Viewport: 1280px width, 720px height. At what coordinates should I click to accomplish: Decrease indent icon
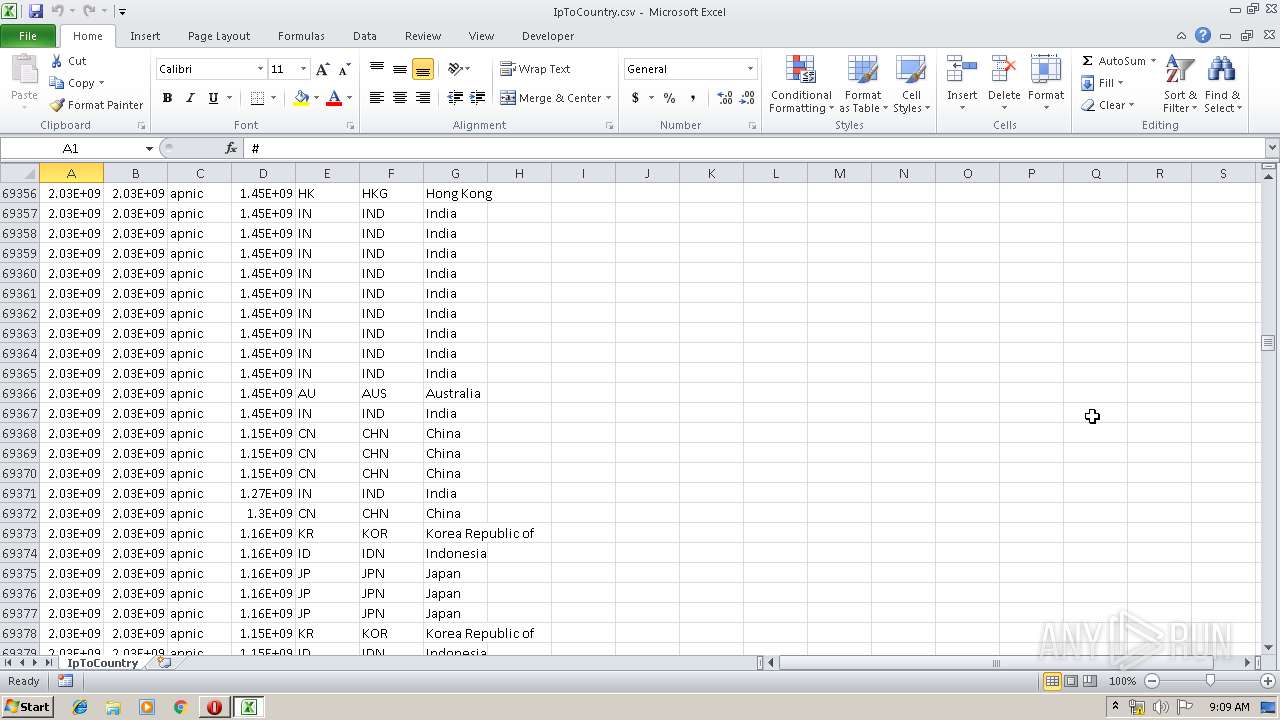tap(455, 98)
